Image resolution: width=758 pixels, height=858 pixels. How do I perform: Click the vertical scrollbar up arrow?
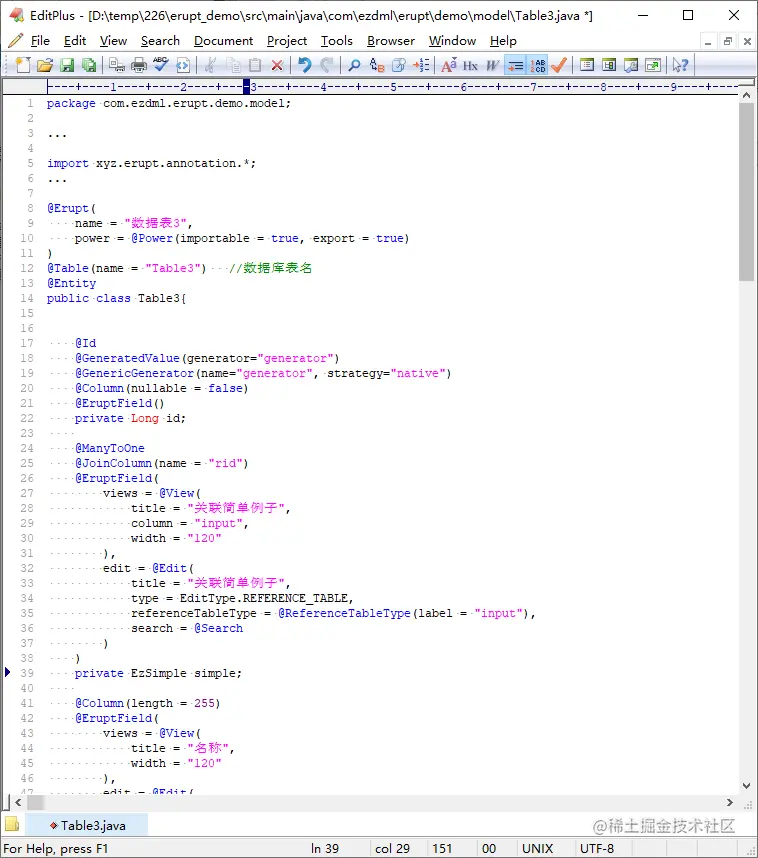tap(746, 95)
